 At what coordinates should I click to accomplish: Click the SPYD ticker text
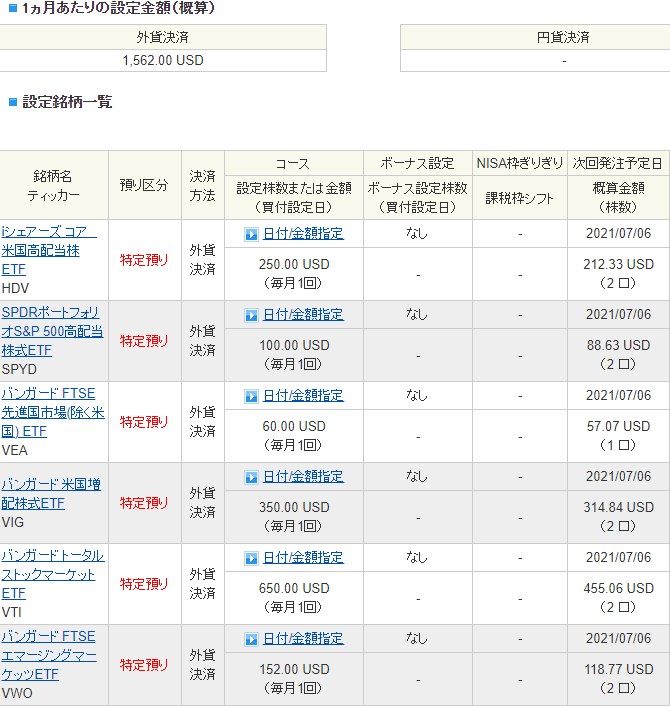(19, 369)
